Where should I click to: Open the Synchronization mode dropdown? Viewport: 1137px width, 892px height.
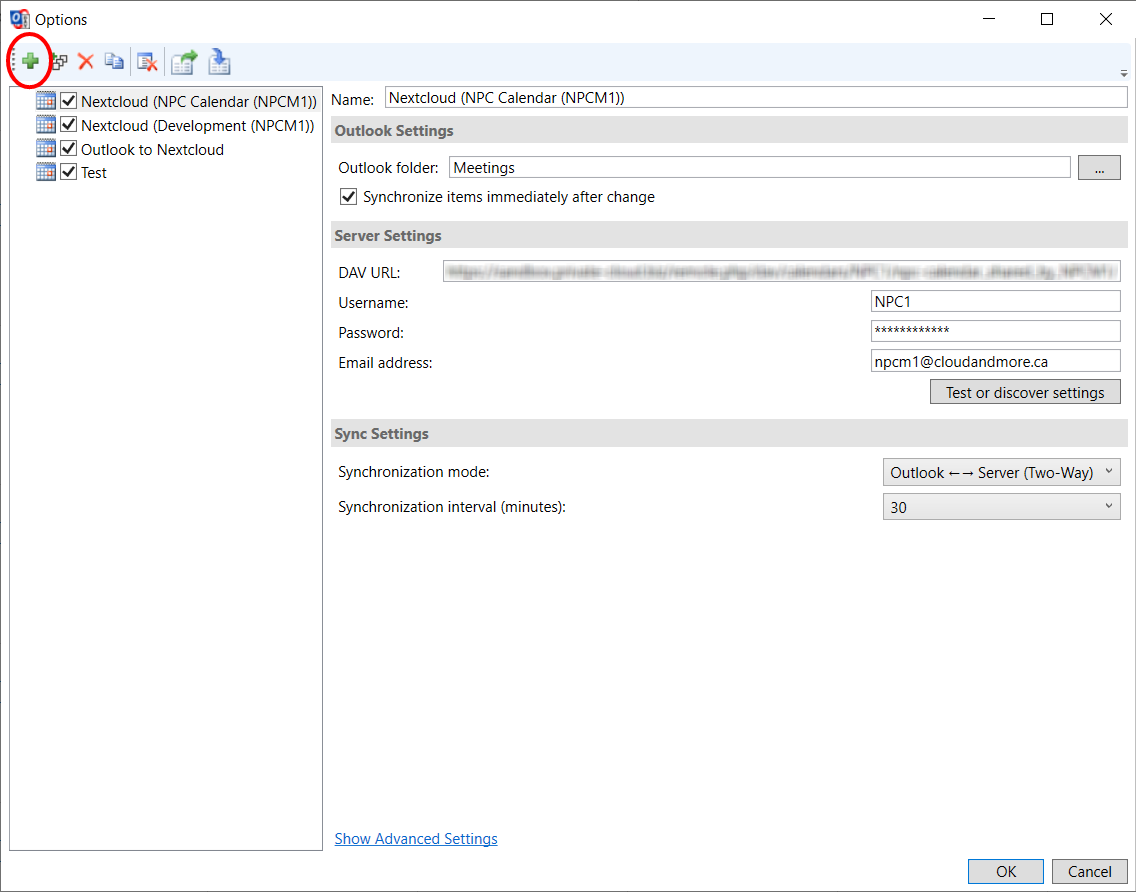pyautogui.click(x=1001, y=472)
